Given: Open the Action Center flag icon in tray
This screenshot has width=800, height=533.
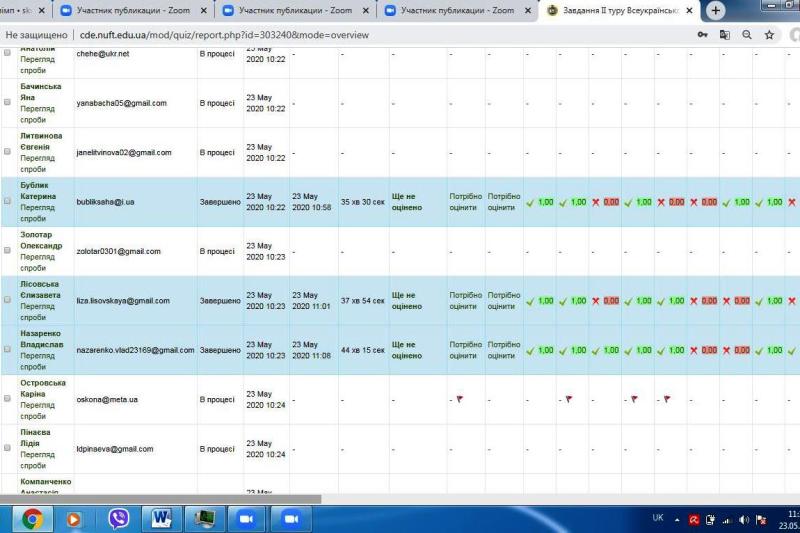Looking at the screenshot, I should [x=761, y=520].
